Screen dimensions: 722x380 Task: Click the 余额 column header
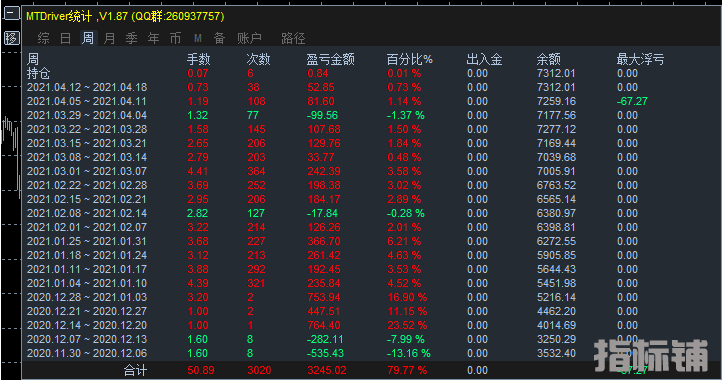(548, 59)
